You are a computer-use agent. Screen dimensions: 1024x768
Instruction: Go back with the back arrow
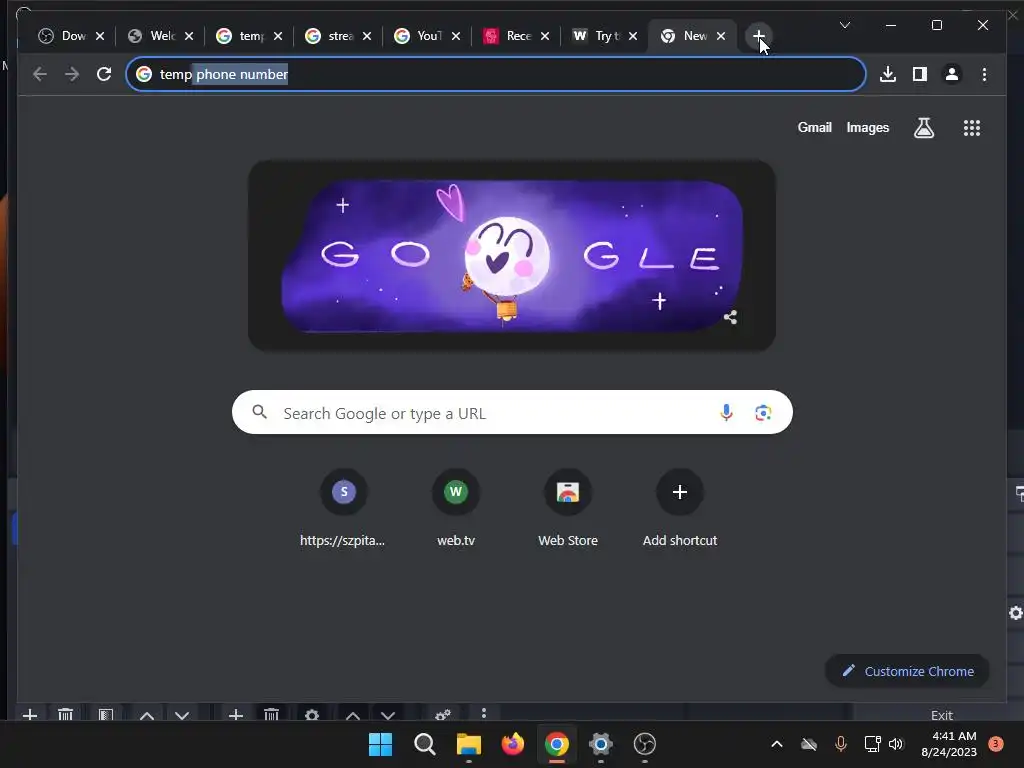40,74
